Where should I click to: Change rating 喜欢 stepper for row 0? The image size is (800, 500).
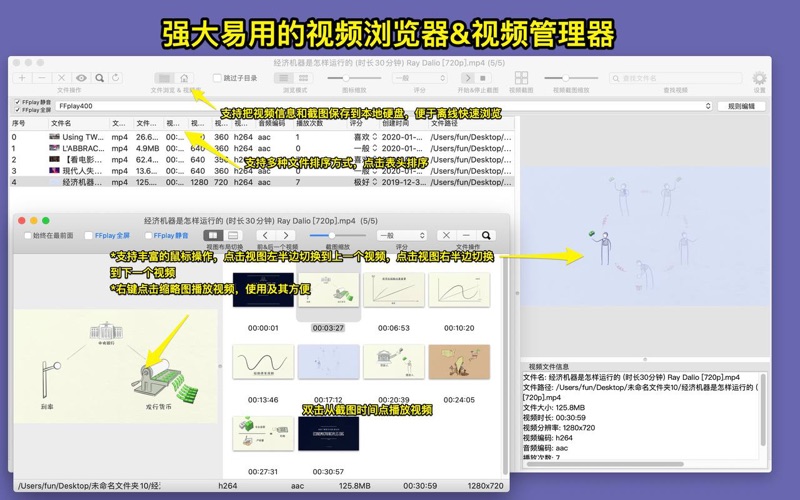click(374, 137)
